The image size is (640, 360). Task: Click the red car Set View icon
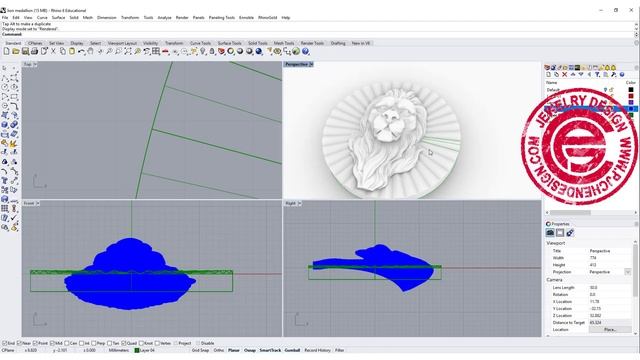coord(165,51)
